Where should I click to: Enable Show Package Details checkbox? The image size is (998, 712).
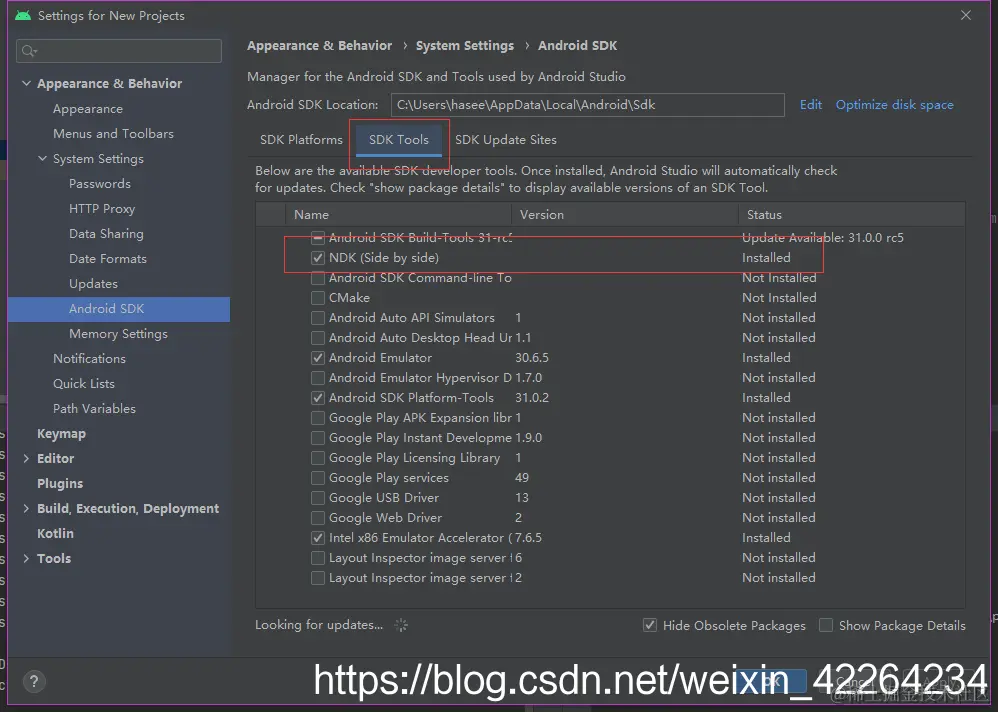point(826,625)
